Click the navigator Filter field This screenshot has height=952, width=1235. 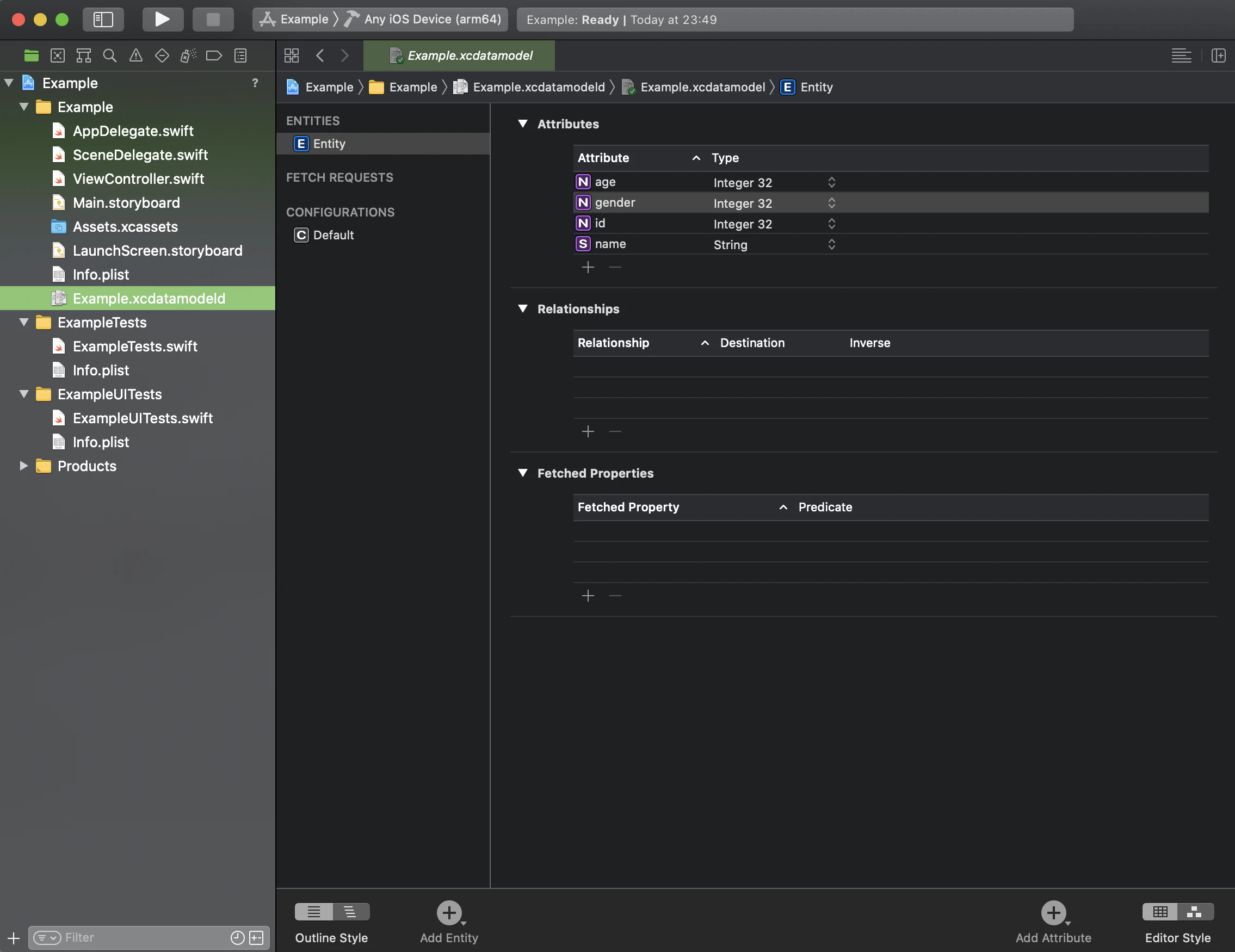click(149, 938)
